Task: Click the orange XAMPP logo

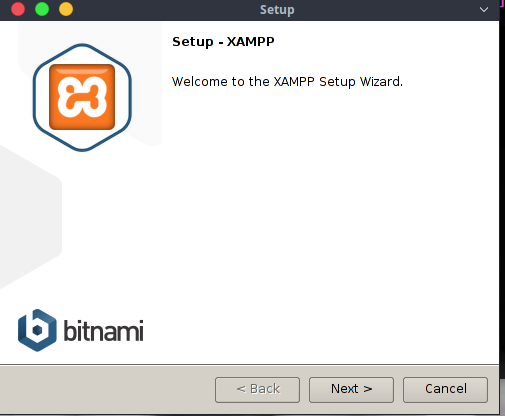Action: [x=82, y=97]
